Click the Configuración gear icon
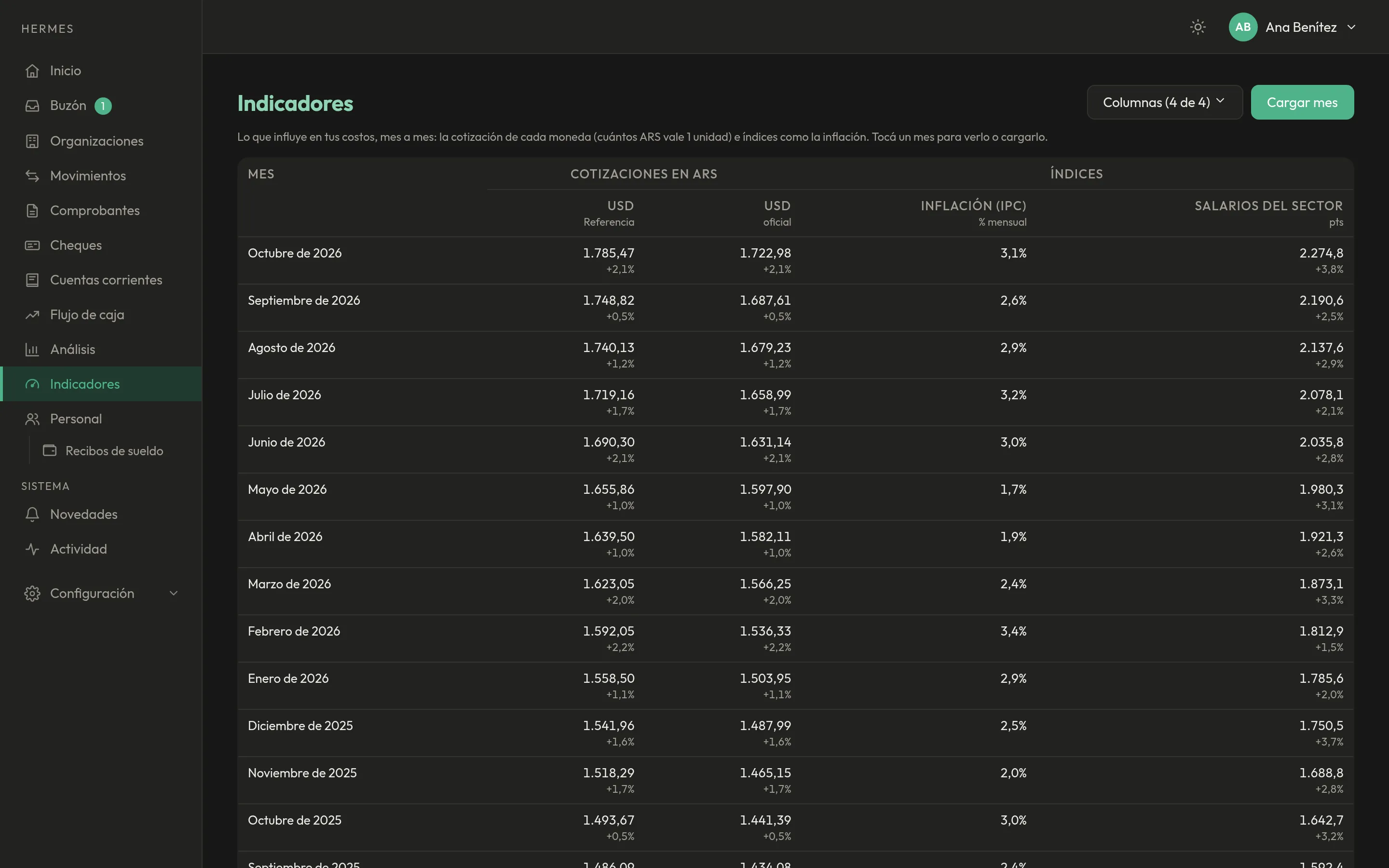This screenshot has width=1389, height=868. (x=32, y=594)
